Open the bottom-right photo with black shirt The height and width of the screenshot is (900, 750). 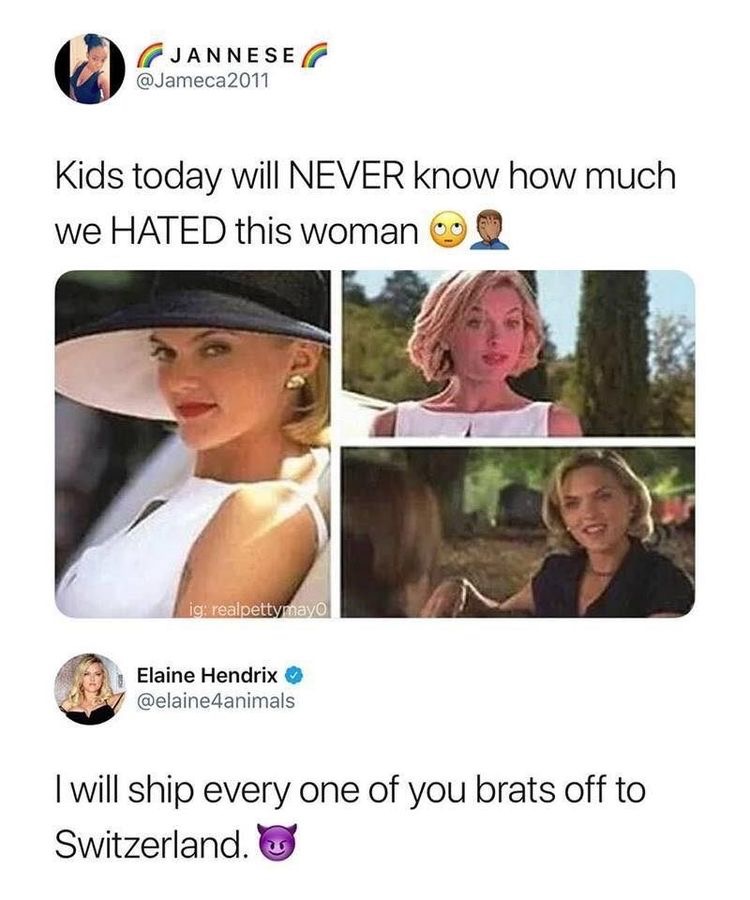[x=518, y=532]
